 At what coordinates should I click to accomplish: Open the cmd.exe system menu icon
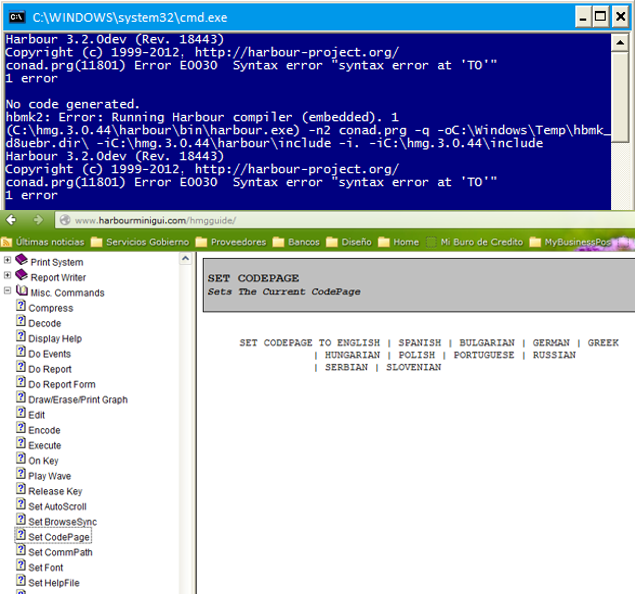tap(17, 17)
